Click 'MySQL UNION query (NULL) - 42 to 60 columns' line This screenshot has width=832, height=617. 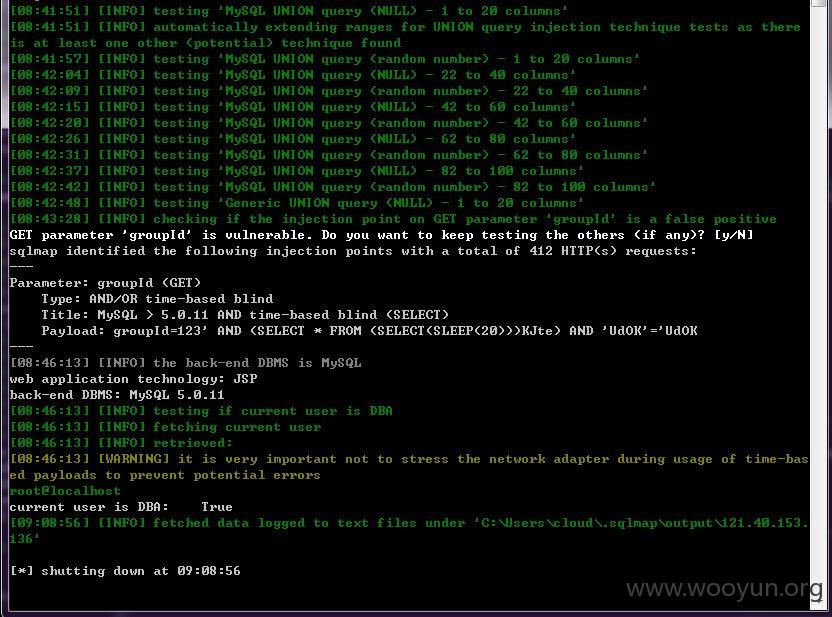coord(293,107)
